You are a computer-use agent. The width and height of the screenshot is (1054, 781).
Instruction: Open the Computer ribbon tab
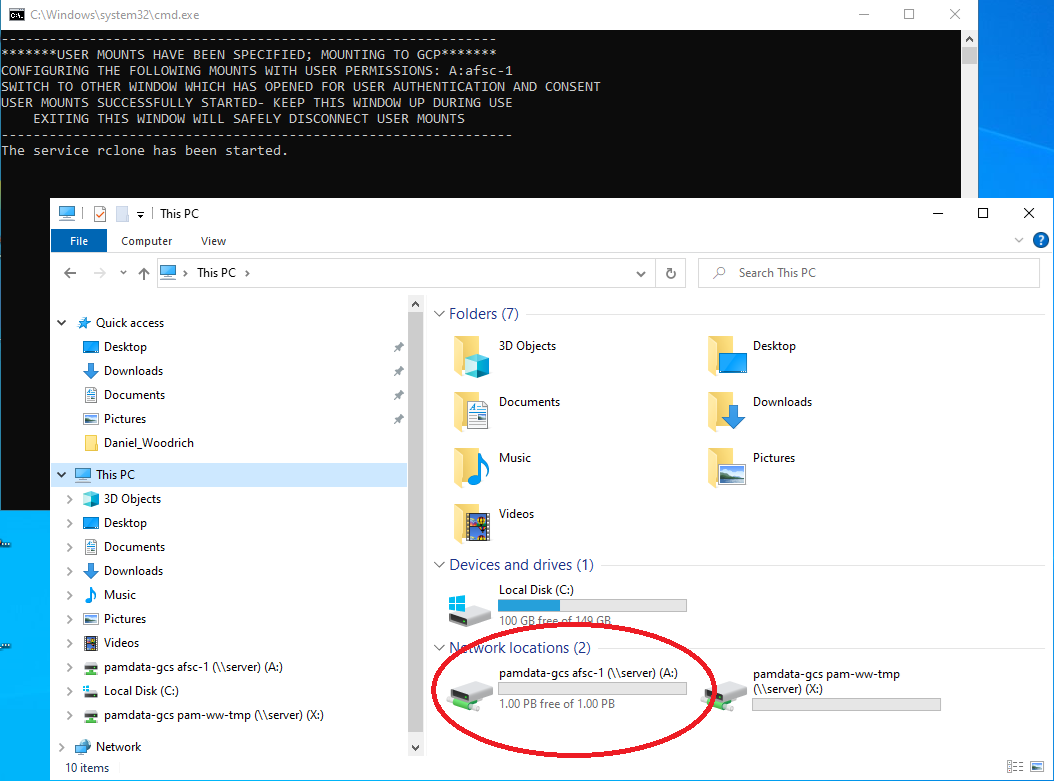click(146, 241)
